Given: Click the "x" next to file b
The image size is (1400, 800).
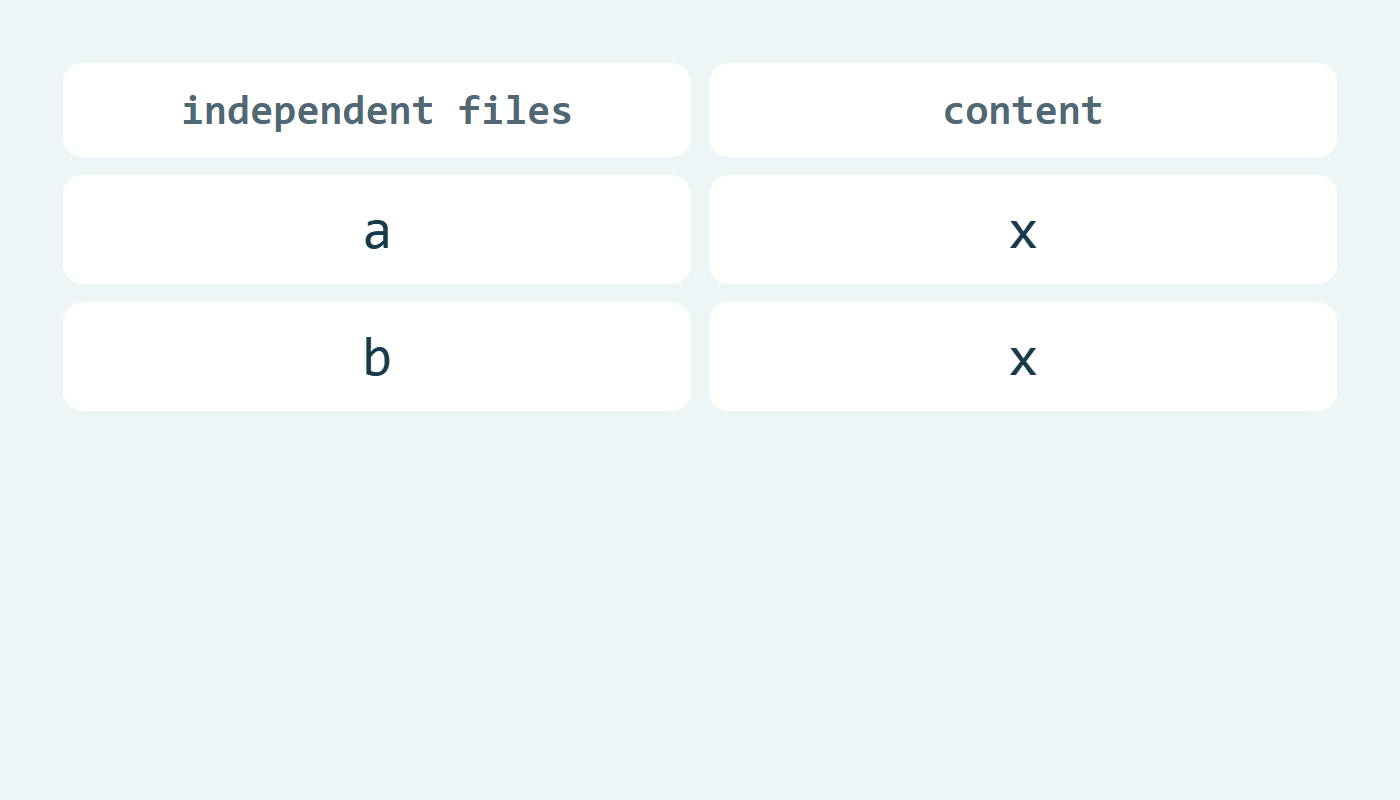Looking at the screenshot, I should click(1023, 360).
